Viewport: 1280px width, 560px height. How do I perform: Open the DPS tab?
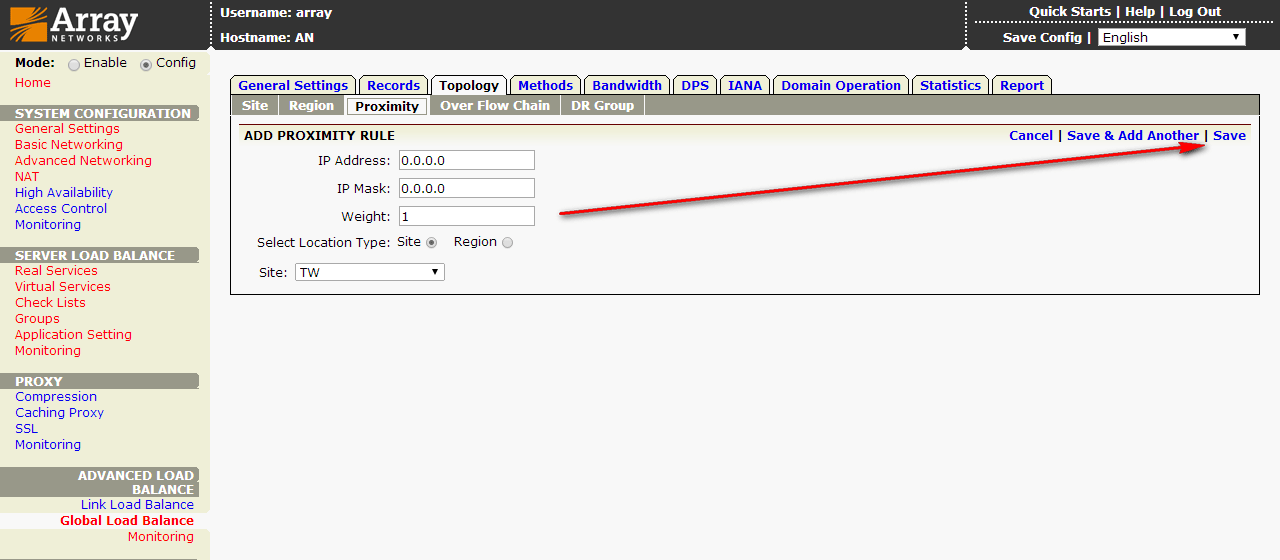click(x=695, y=85)
